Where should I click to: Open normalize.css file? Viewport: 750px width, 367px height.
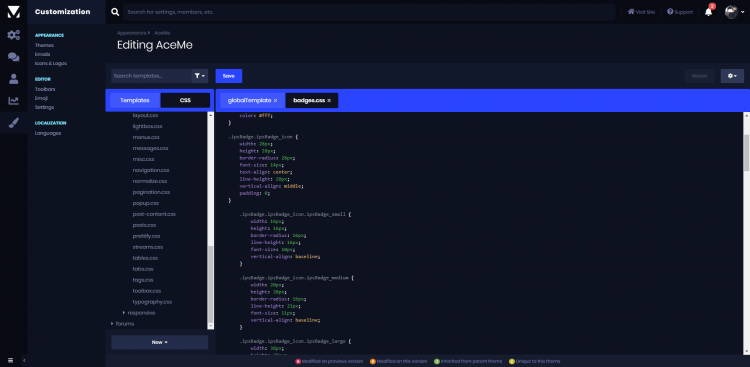tap(150, 181)
